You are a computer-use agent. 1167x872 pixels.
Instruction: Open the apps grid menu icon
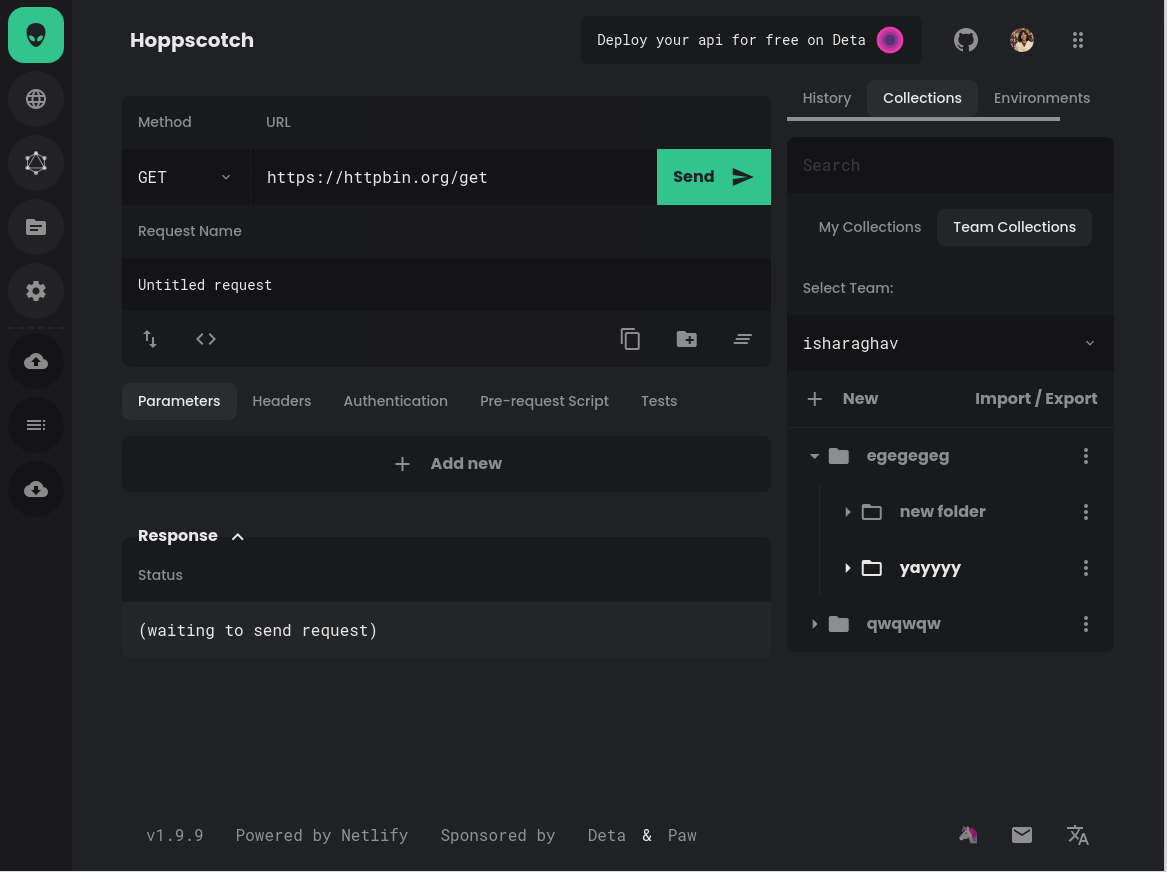(x=1078, y=40)
